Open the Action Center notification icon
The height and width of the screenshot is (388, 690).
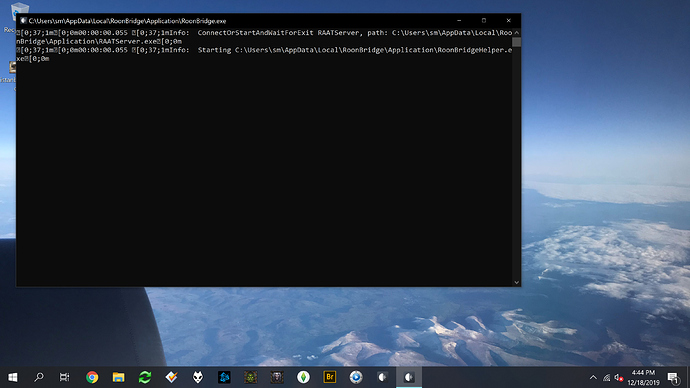[673, 377]
